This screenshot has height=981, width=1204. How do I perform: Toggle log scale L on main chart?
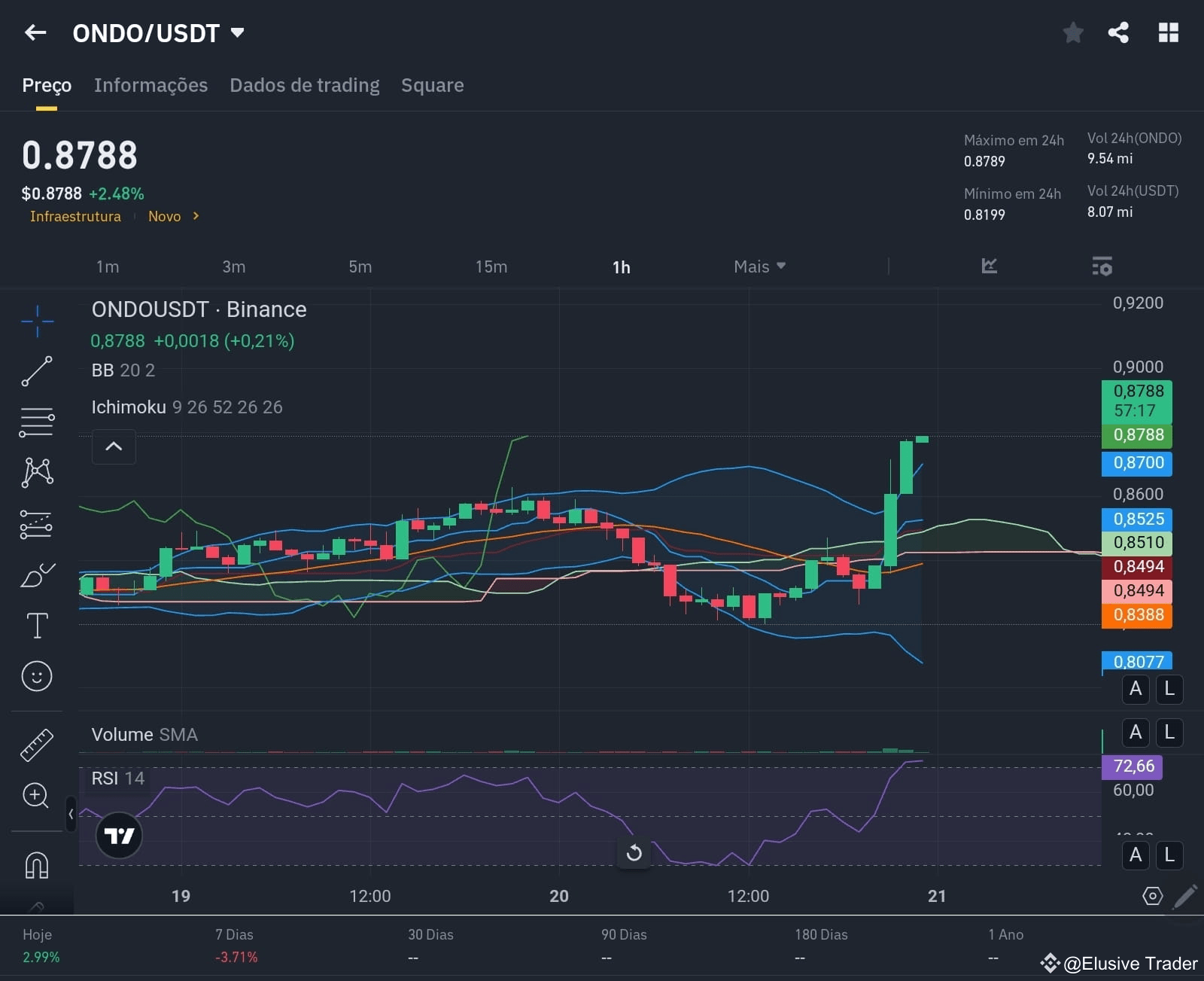[x=1169, y=689]
